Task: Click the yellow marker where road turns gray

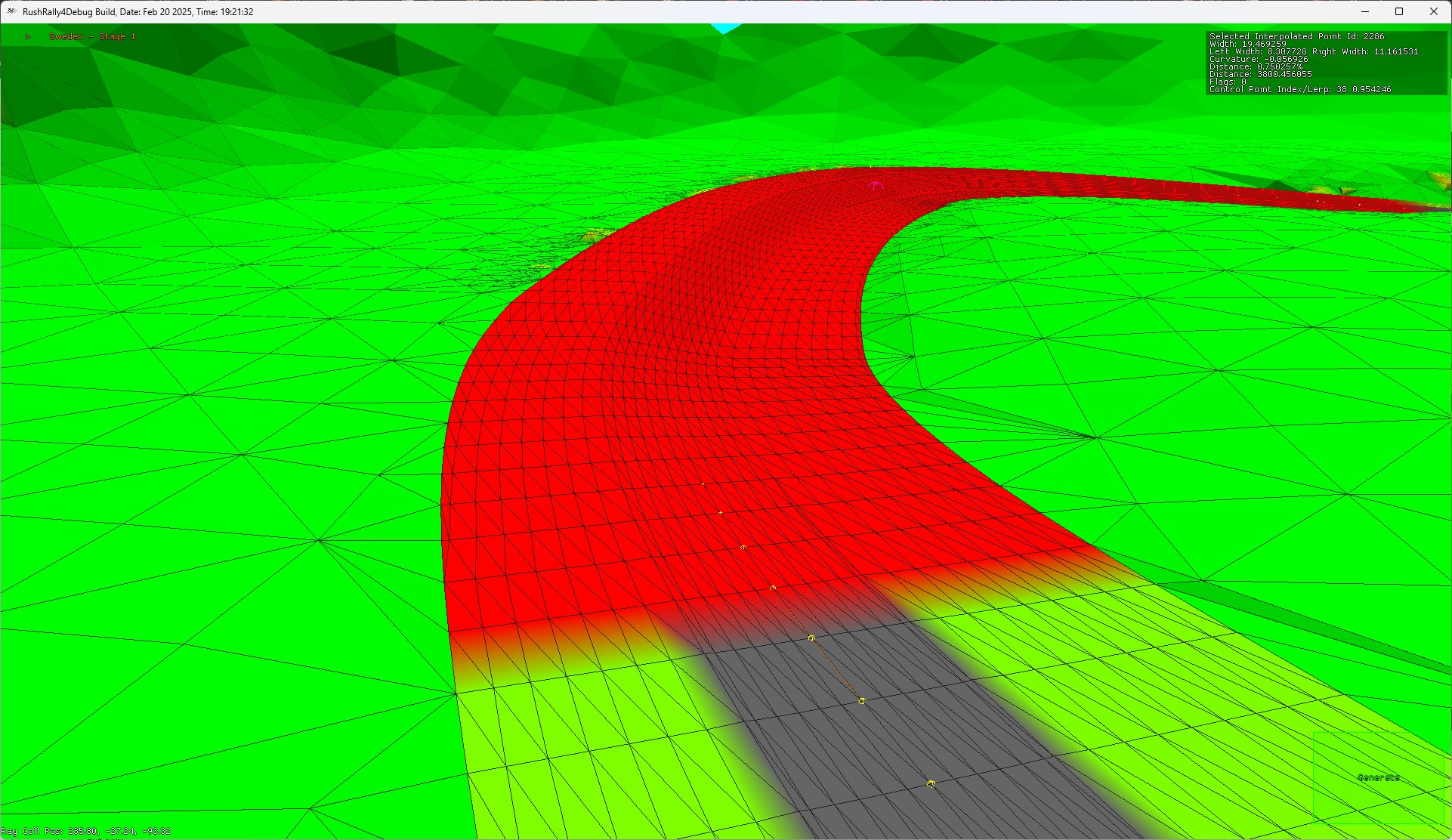Action: (x=811, y=637)
